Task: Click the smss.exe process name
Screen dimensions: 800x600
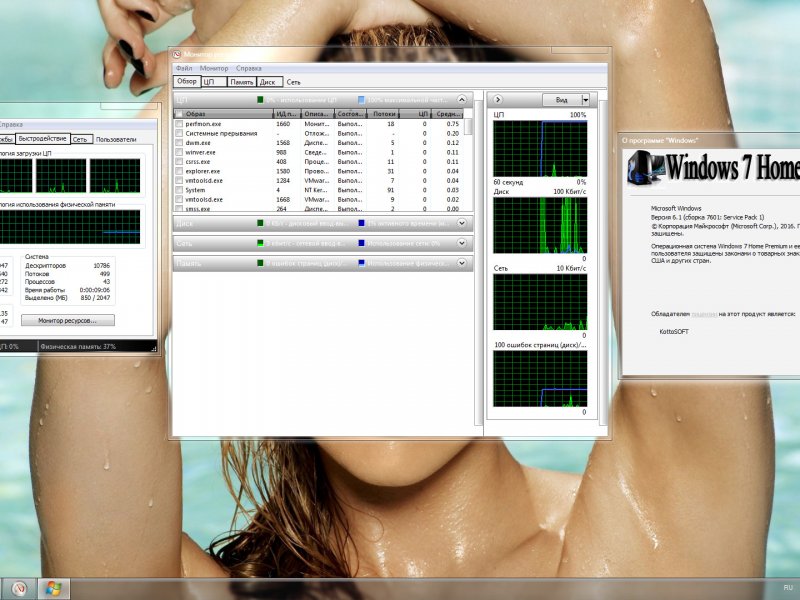Action: [x=197, y=209]
